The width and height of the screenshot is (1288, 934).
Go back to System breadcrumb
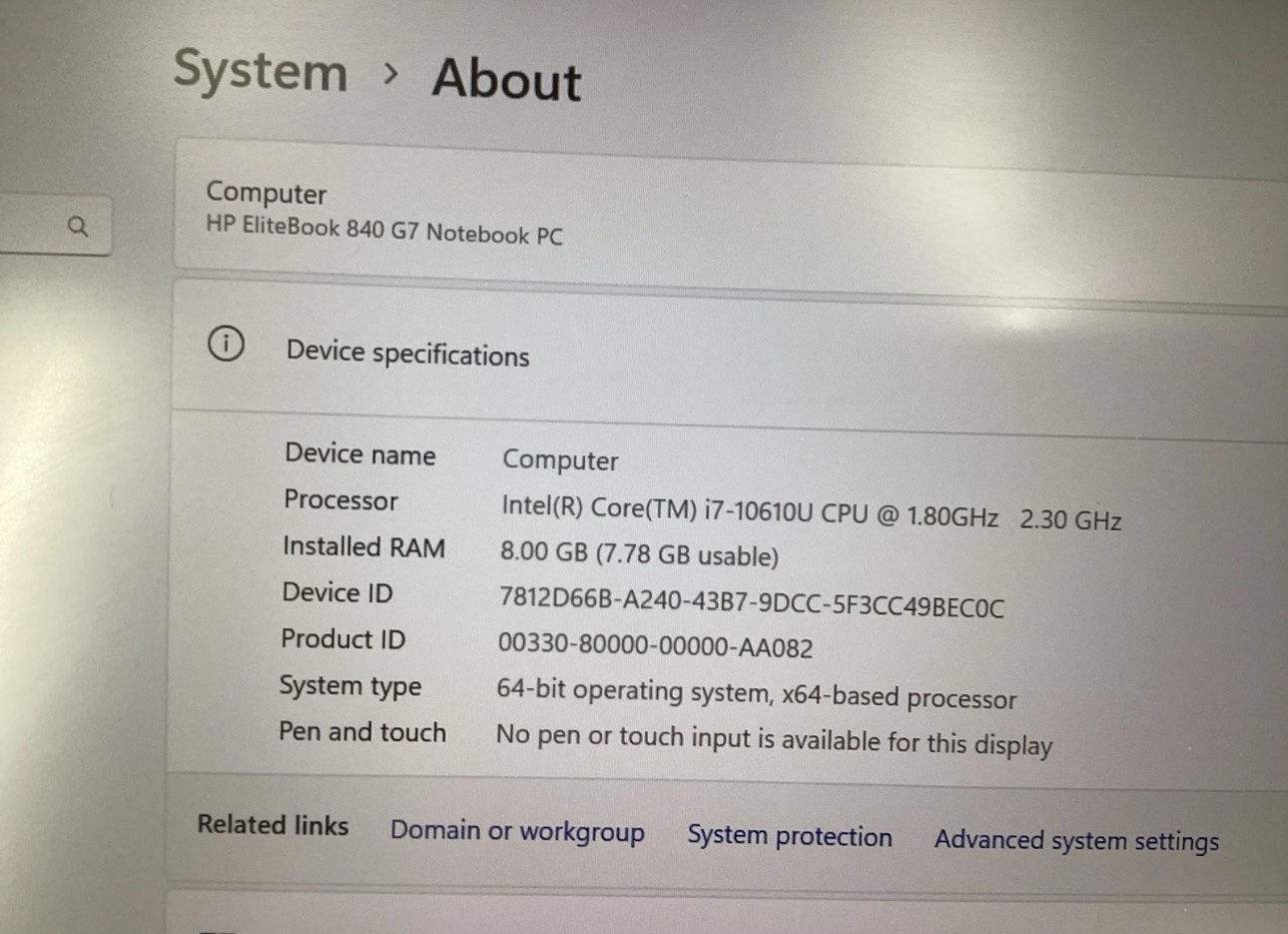pos(261,72)
